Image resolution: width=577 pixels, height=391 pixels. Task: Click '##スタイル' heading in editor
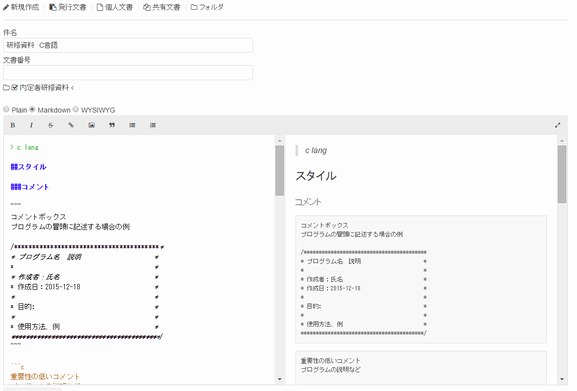click(29, 167)
